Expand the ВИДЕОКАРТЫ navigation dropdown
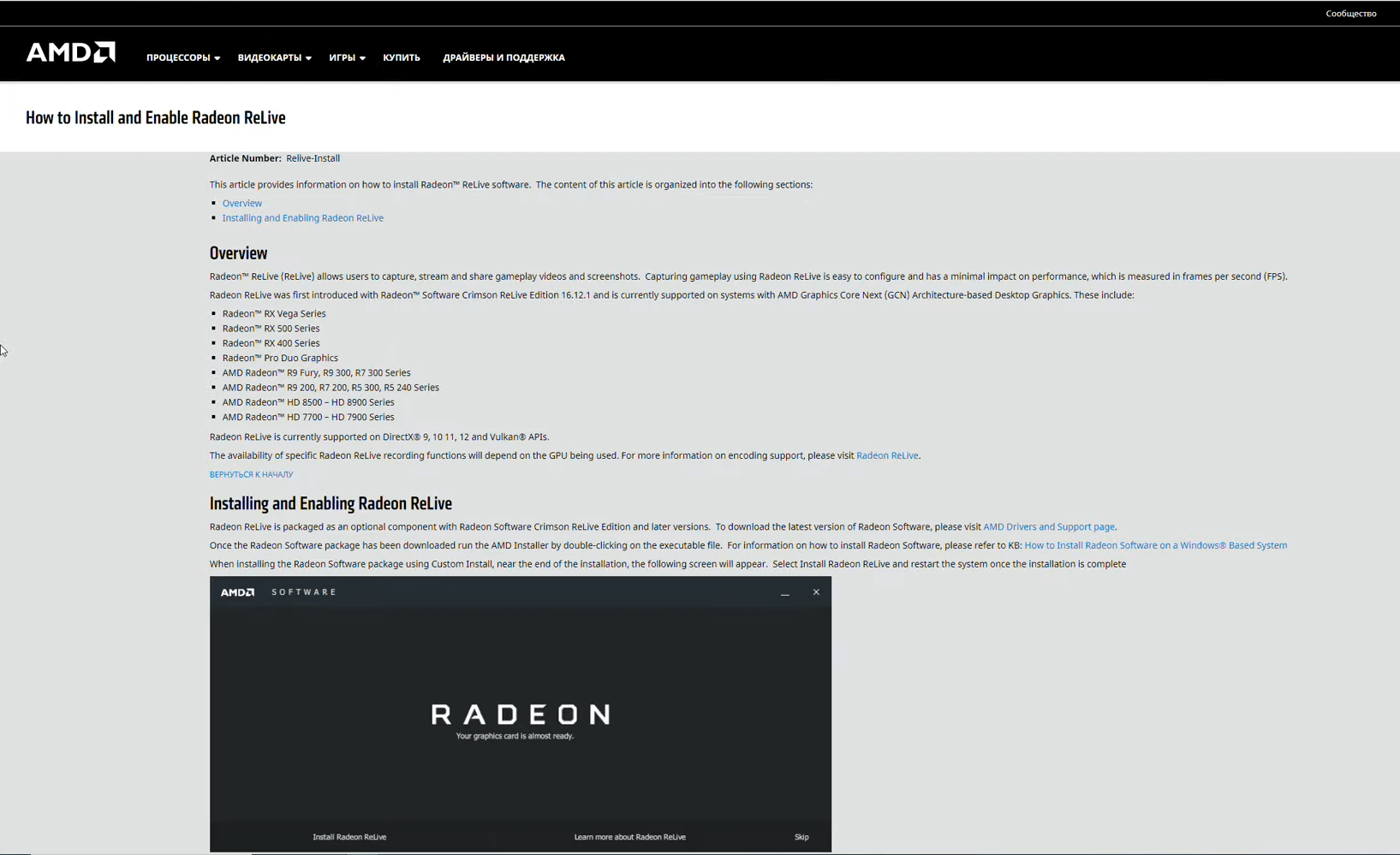Image resolution: width=1400 pixels, height=855 pixels. [x=273, y=57]
